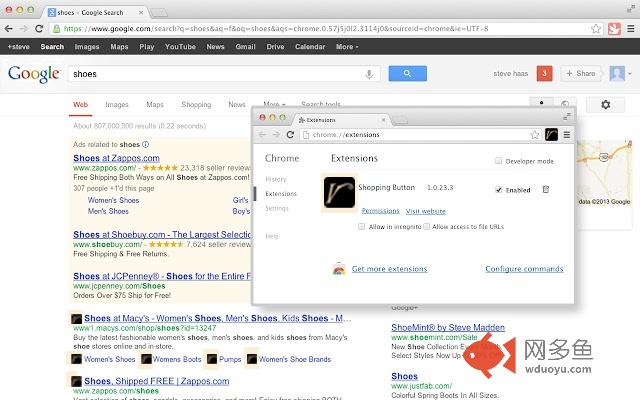Open the profile avatar account dropdown
The image size is (640, 400).
click(x=619, y=73)
